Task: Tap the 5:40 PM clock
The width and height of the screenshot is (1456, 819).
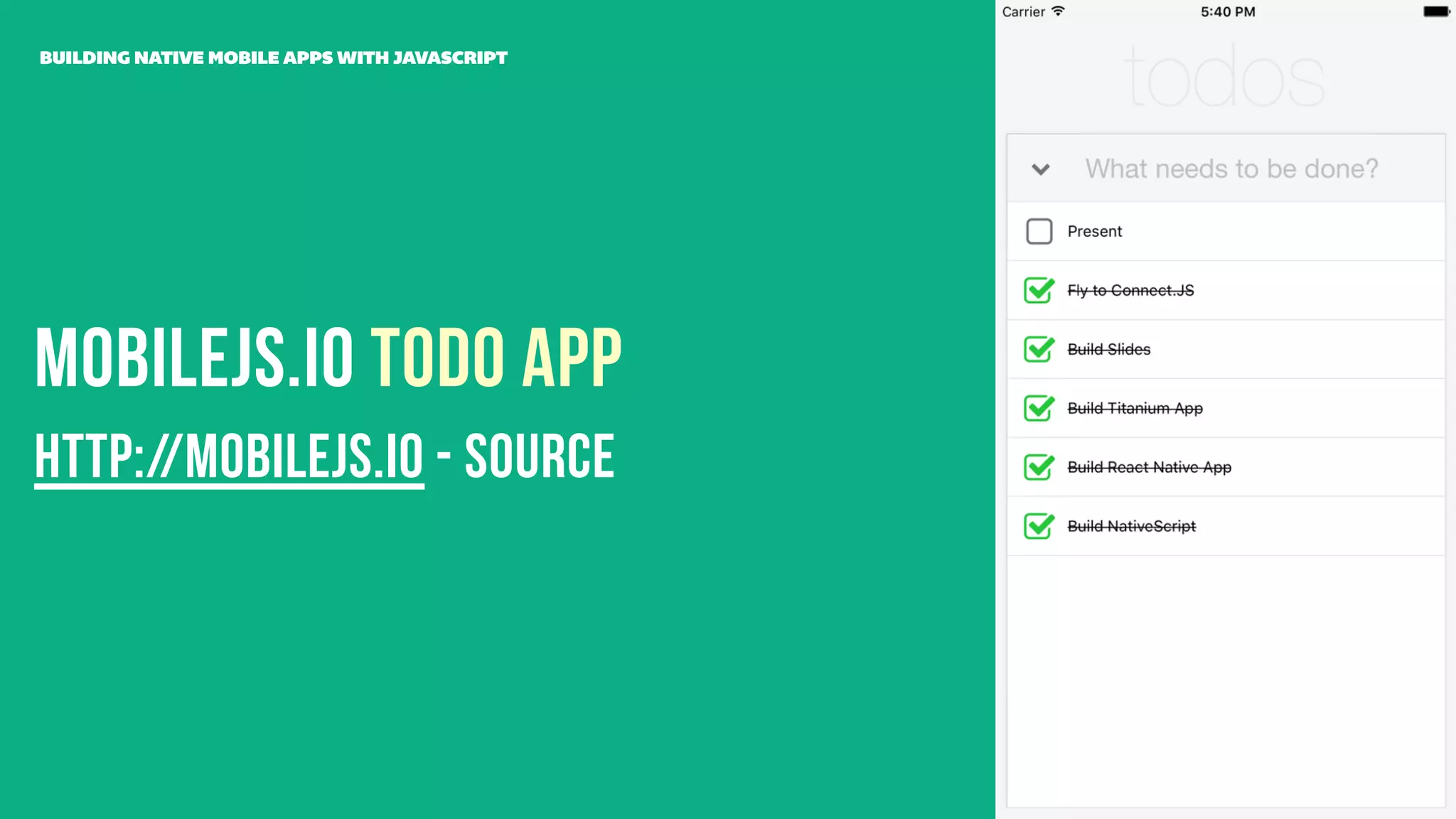Action: [1228, 11]
